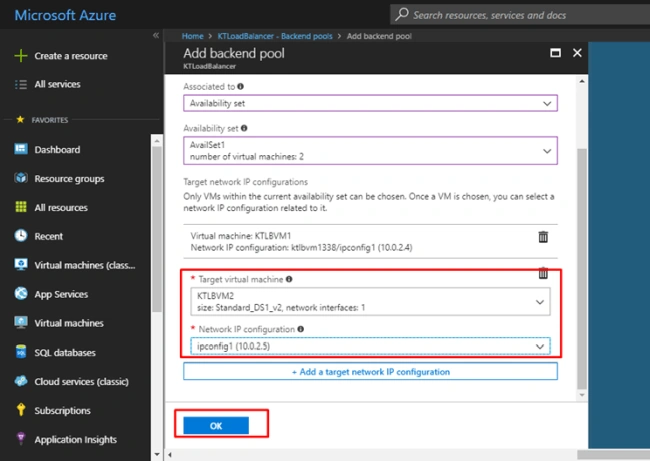The height and width of the screenshot is (461, 650).
Task: Click the Recent clock icon
Action: pyautogui.click(x=21, y=236)
